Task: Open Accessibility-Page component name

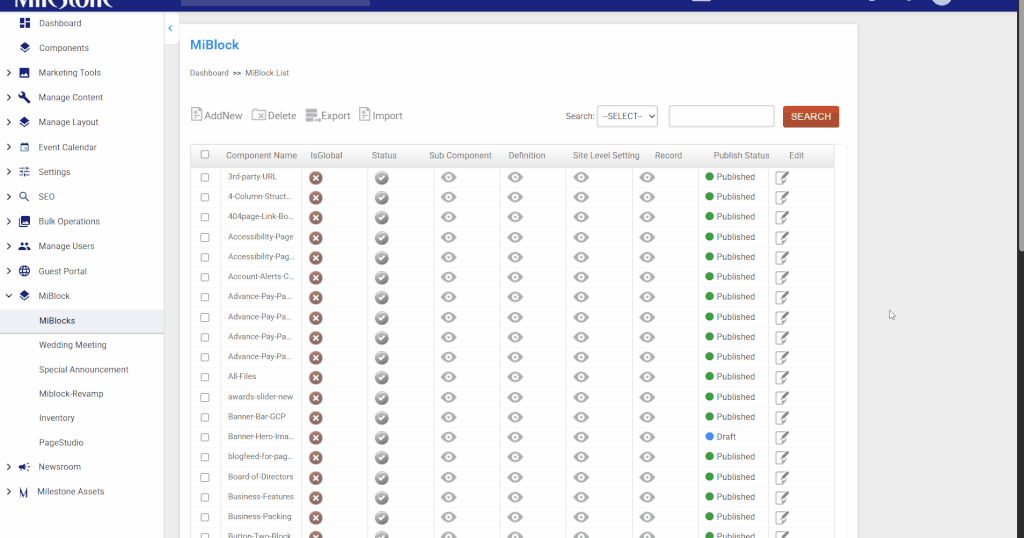Action: (261, 237)
